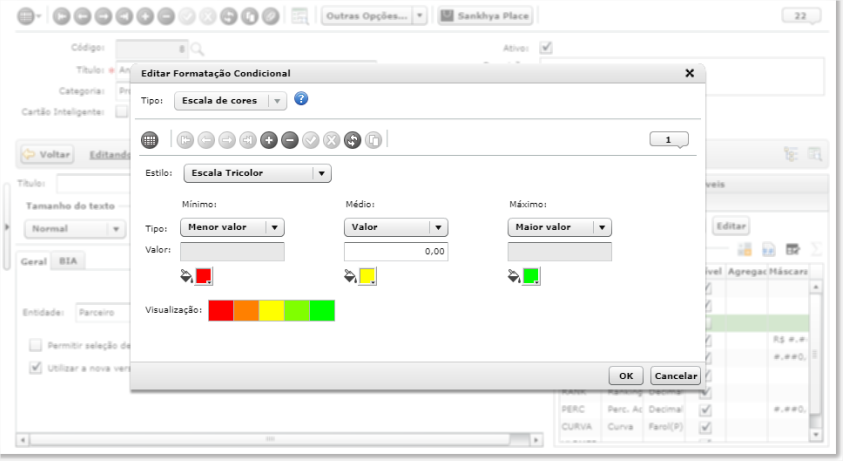Click the table's vertical scrollbar down arrow
Screen dimensions: 843x461
tap(816, 434)
